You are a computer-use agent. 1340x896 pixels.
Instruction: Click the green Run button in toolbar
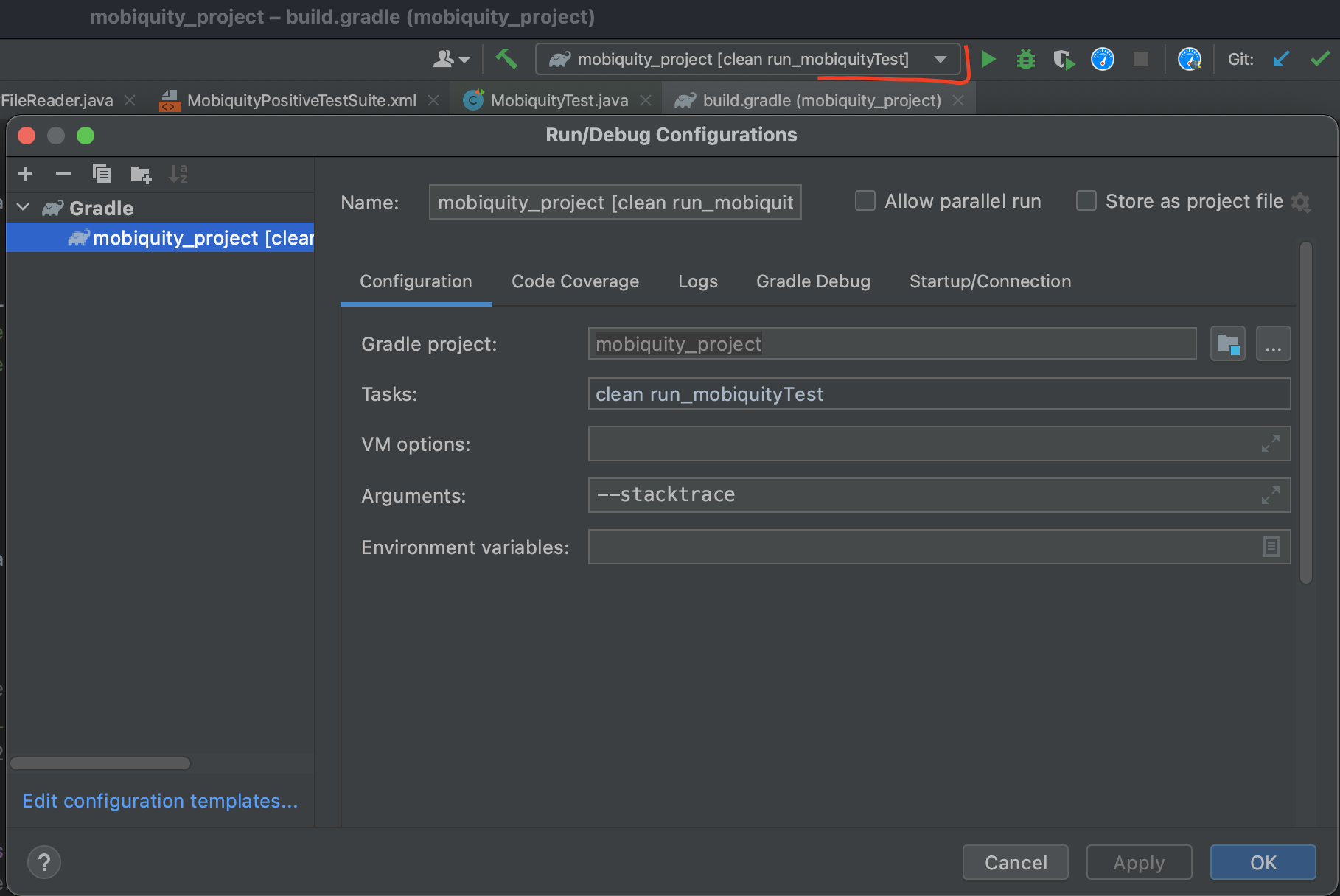988,59
